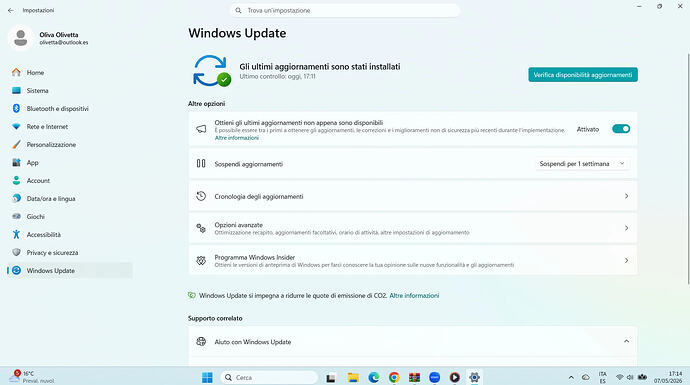Open Personalizzazione settings
690x385 pixels.
(70, 145)
